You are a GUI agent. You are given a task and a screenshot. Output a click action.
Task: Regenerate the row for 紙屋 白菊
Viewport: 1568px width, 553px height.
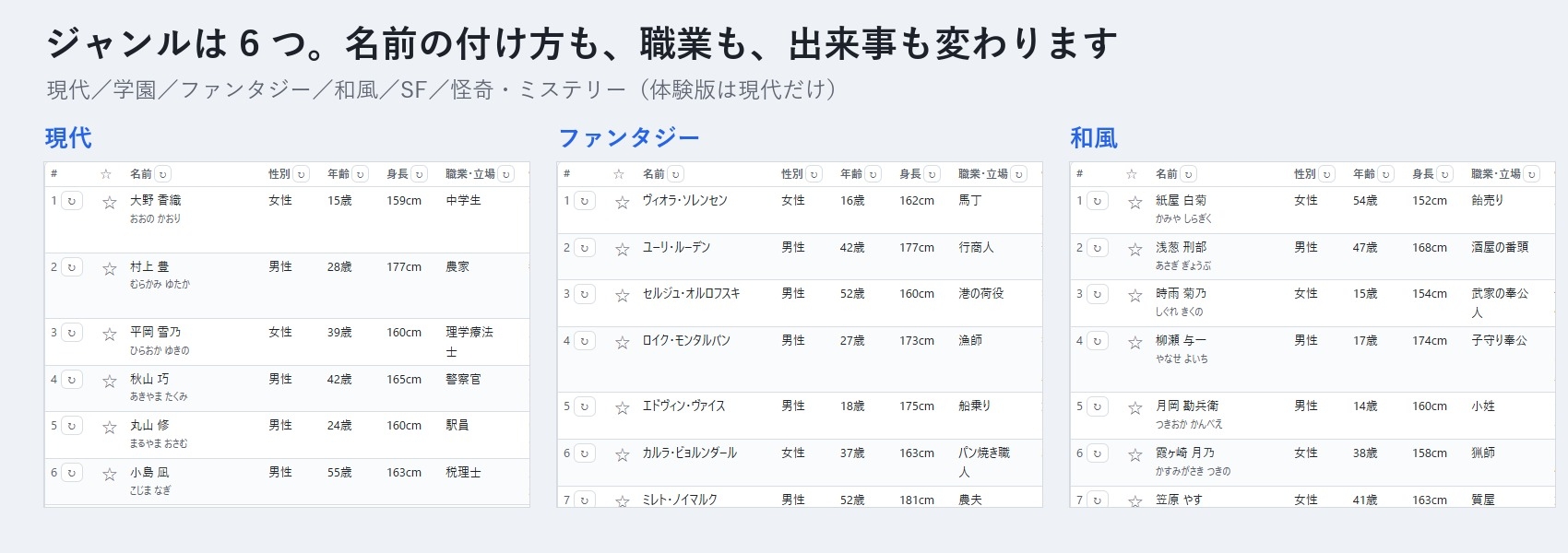[1098, 201]
